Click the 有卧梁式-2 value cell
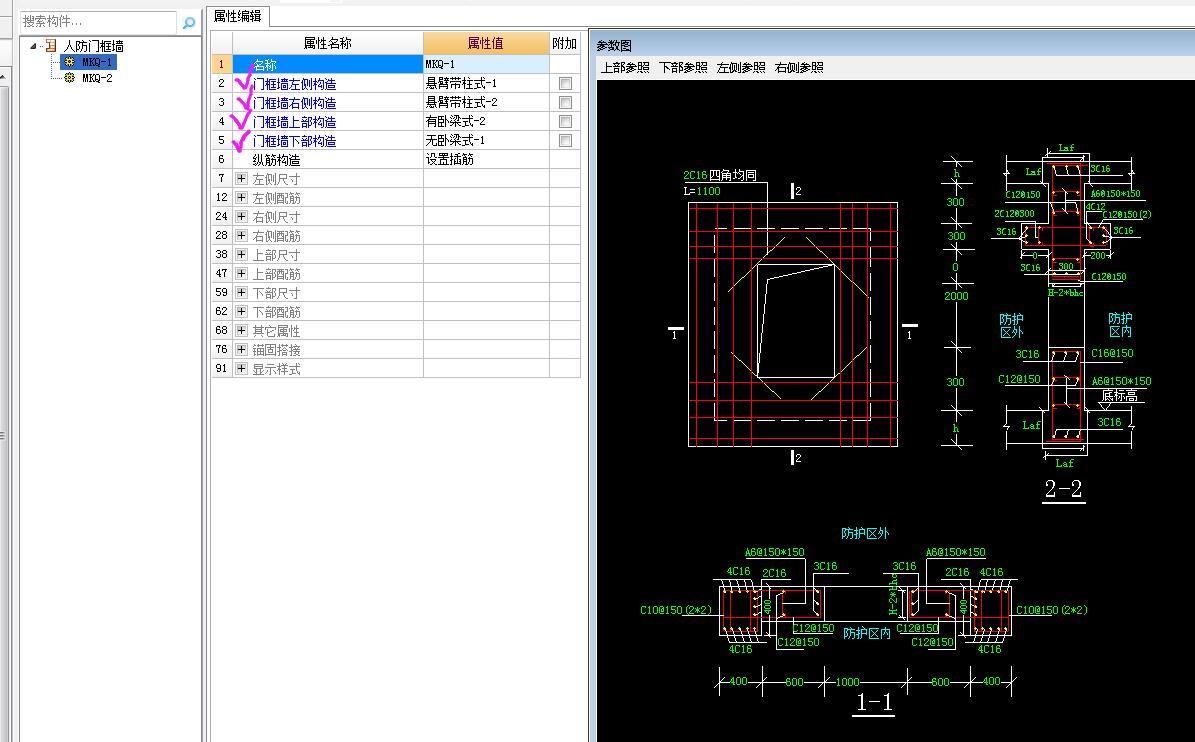 (485, 121)
